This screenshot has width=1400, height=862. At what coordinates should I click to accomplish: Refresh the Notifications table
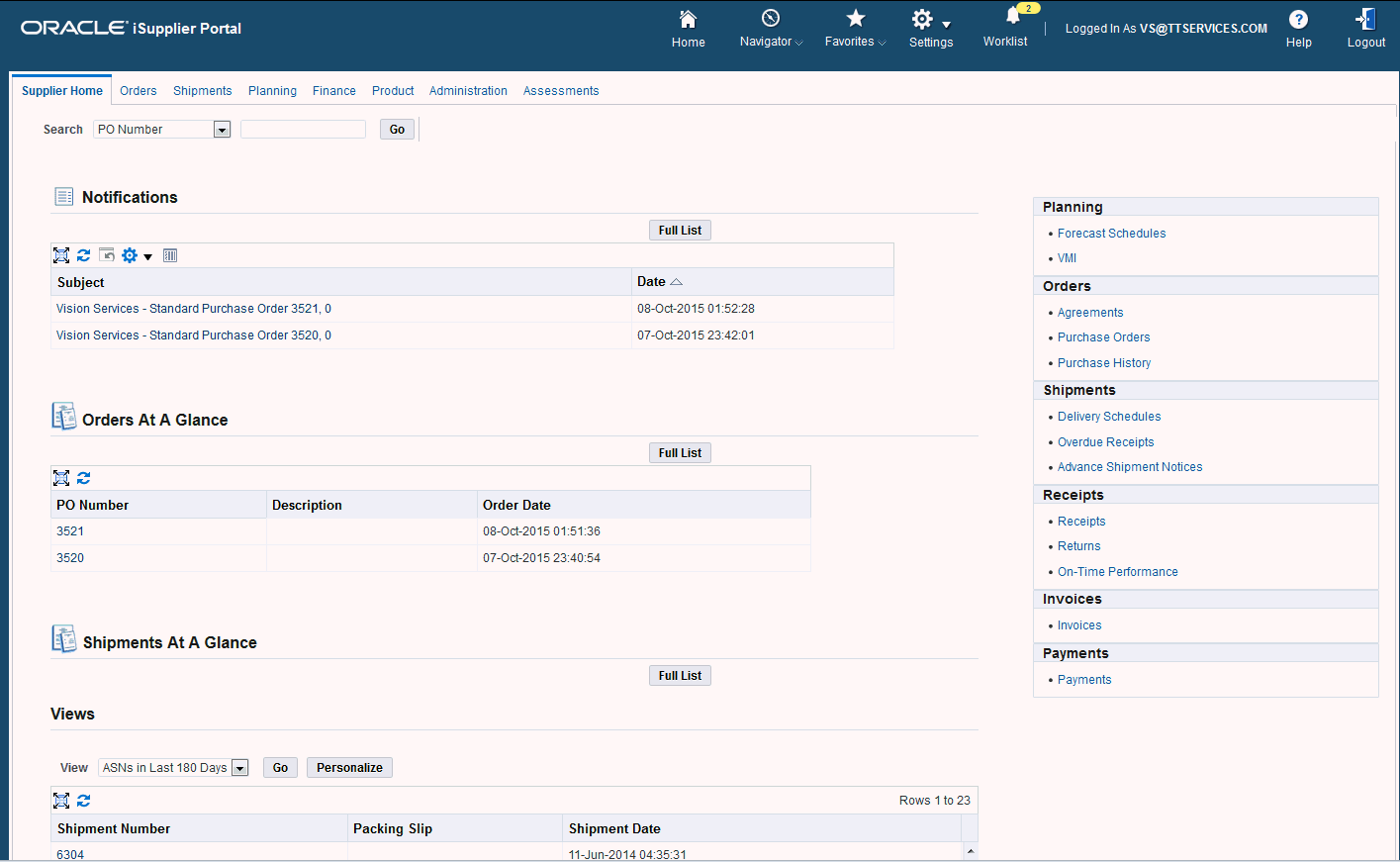[x=84, y=255]
